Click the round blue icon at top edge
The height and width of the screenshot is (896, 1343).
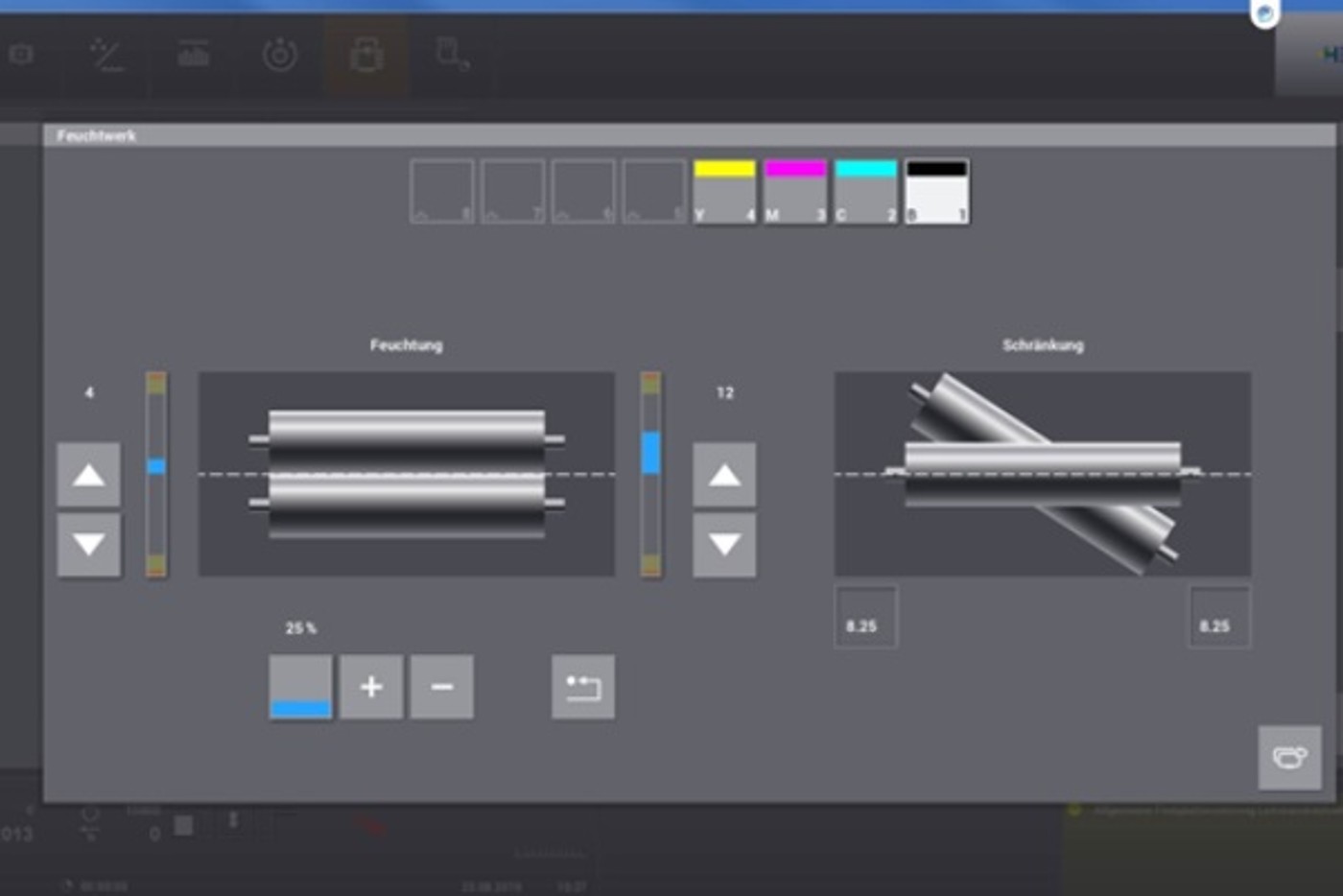(1265, 13)
